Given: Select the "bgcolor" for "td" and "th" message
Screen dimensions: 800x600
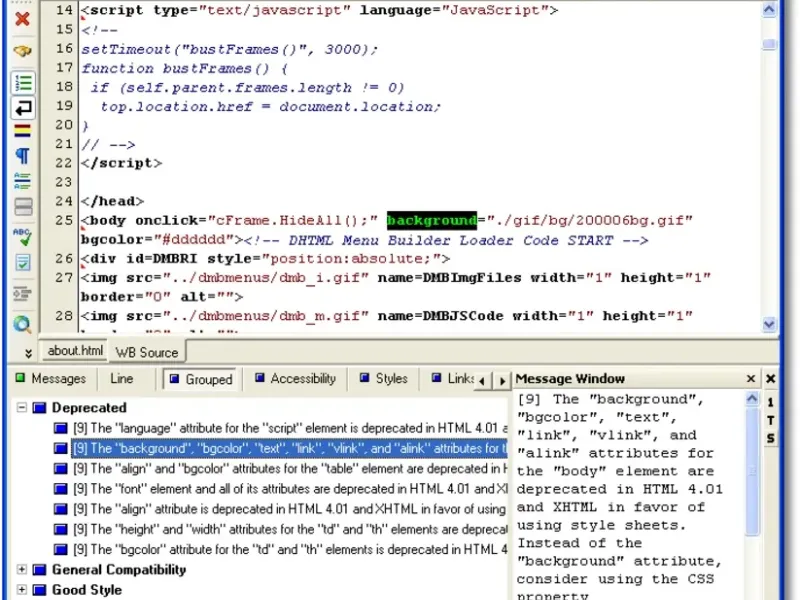Looking at the screenshot, I should [x=290, y=549].
